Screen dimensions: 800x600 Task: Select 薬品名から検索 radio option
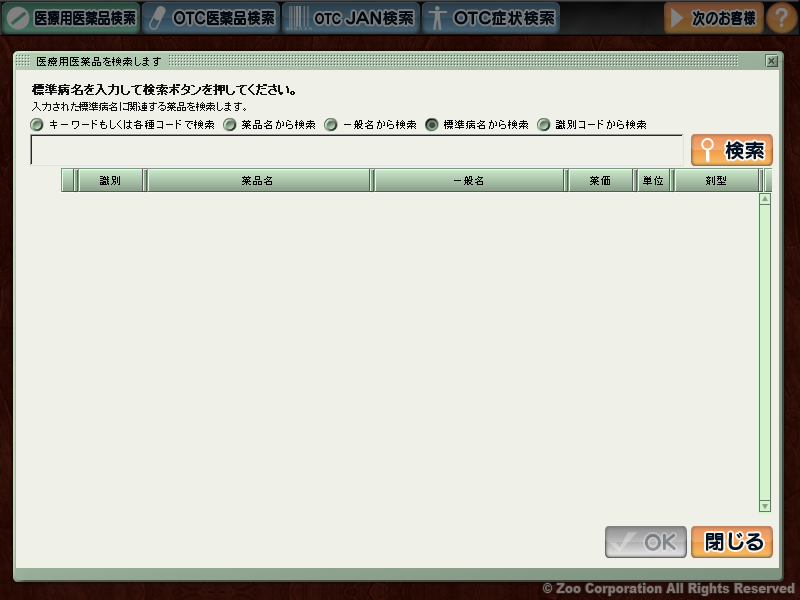tap(230, 124)
